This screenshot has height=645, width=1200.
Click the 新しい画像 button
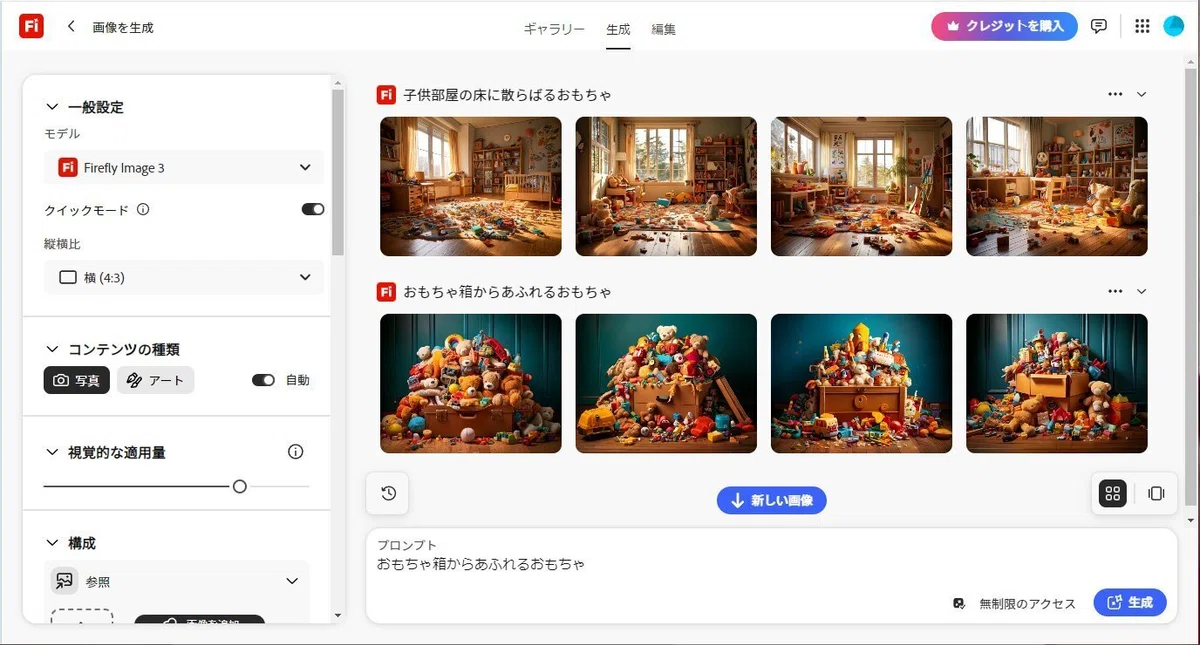(772, 500)
